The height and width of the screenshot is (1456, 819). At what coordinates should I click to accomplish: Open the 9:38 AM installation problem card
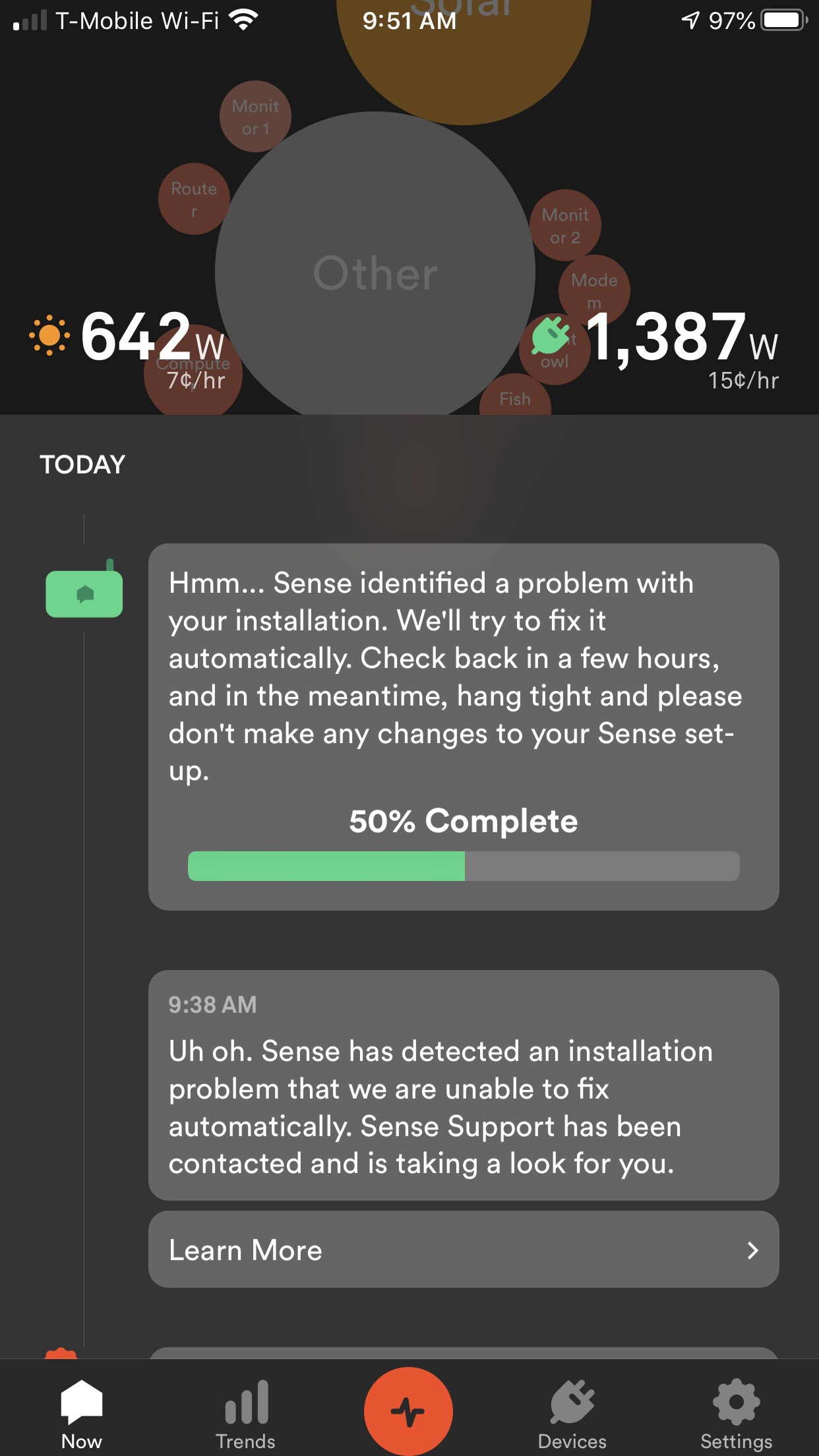(463, 1086)
